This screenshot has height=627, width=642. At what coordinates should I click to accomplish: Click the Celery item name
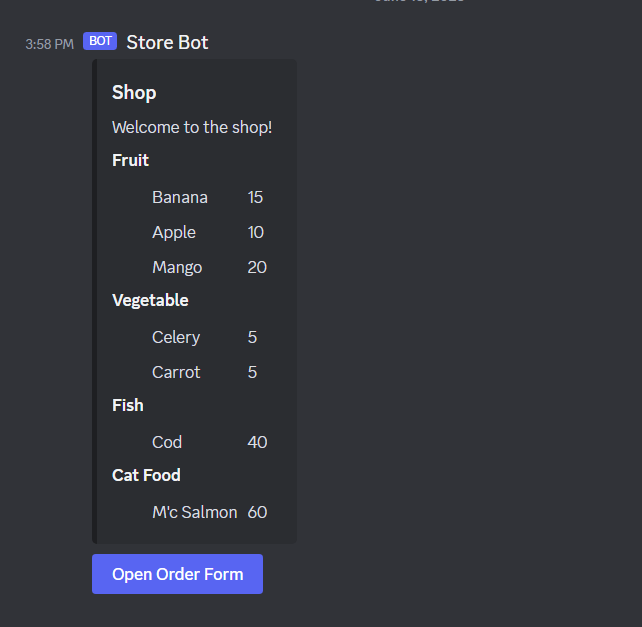click(176, 337)
